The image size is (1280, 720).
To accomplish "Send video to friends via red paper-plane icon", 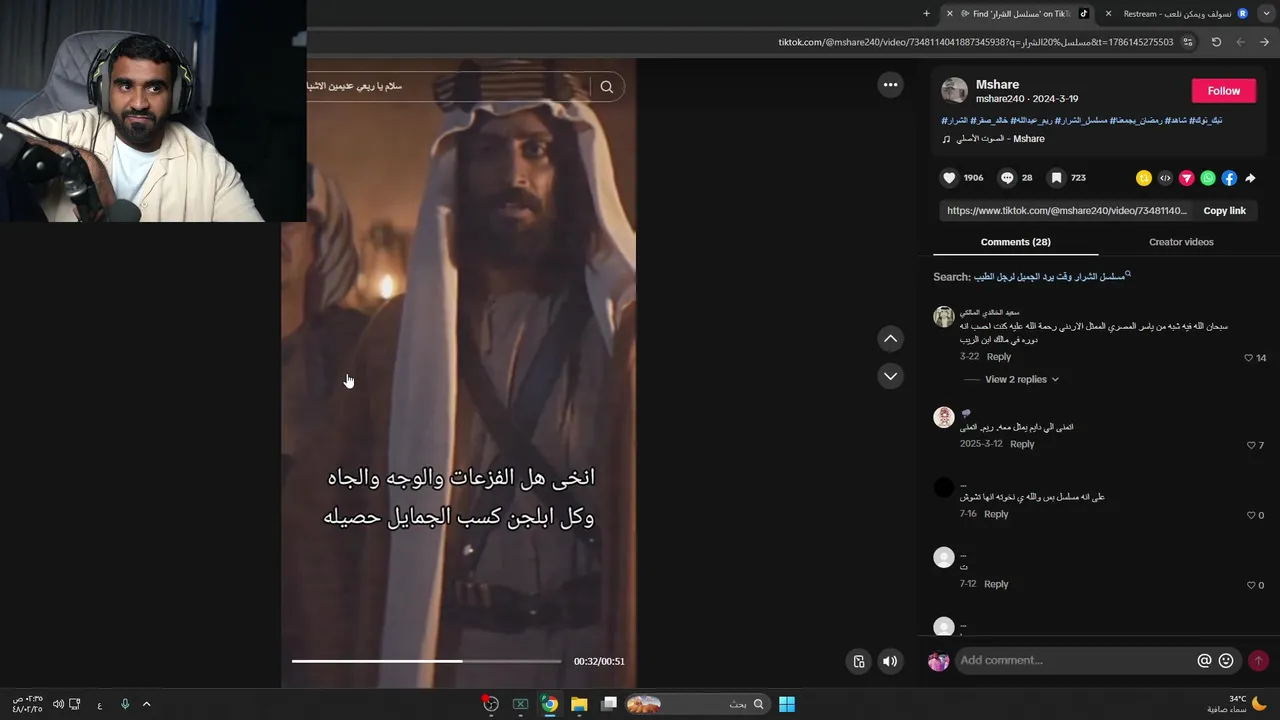I will coord(1187,178).
